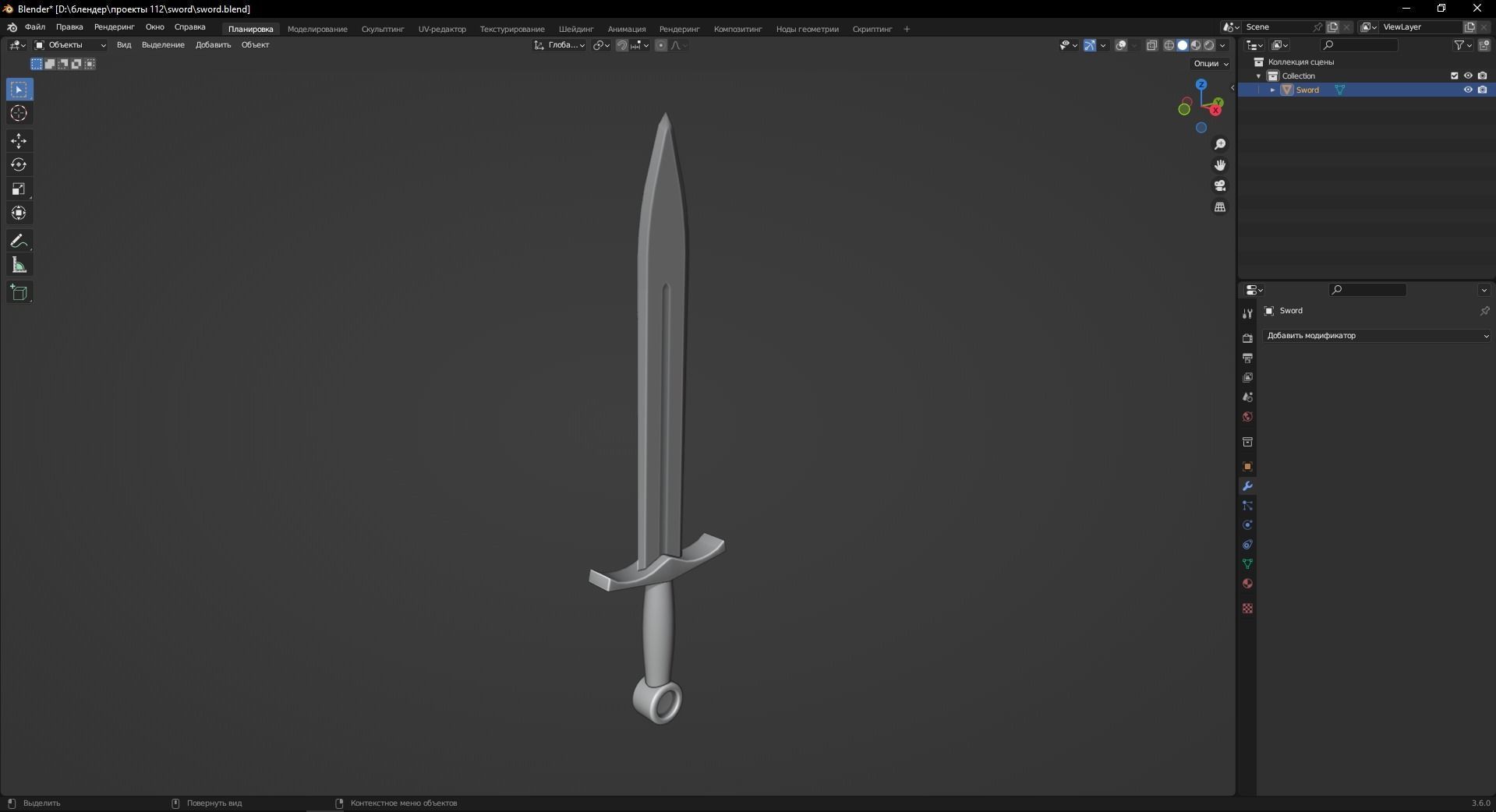Hide Sword object via eye icon
The height and width of the screenshot is (812, 1496).
(x=1468, y=90)
